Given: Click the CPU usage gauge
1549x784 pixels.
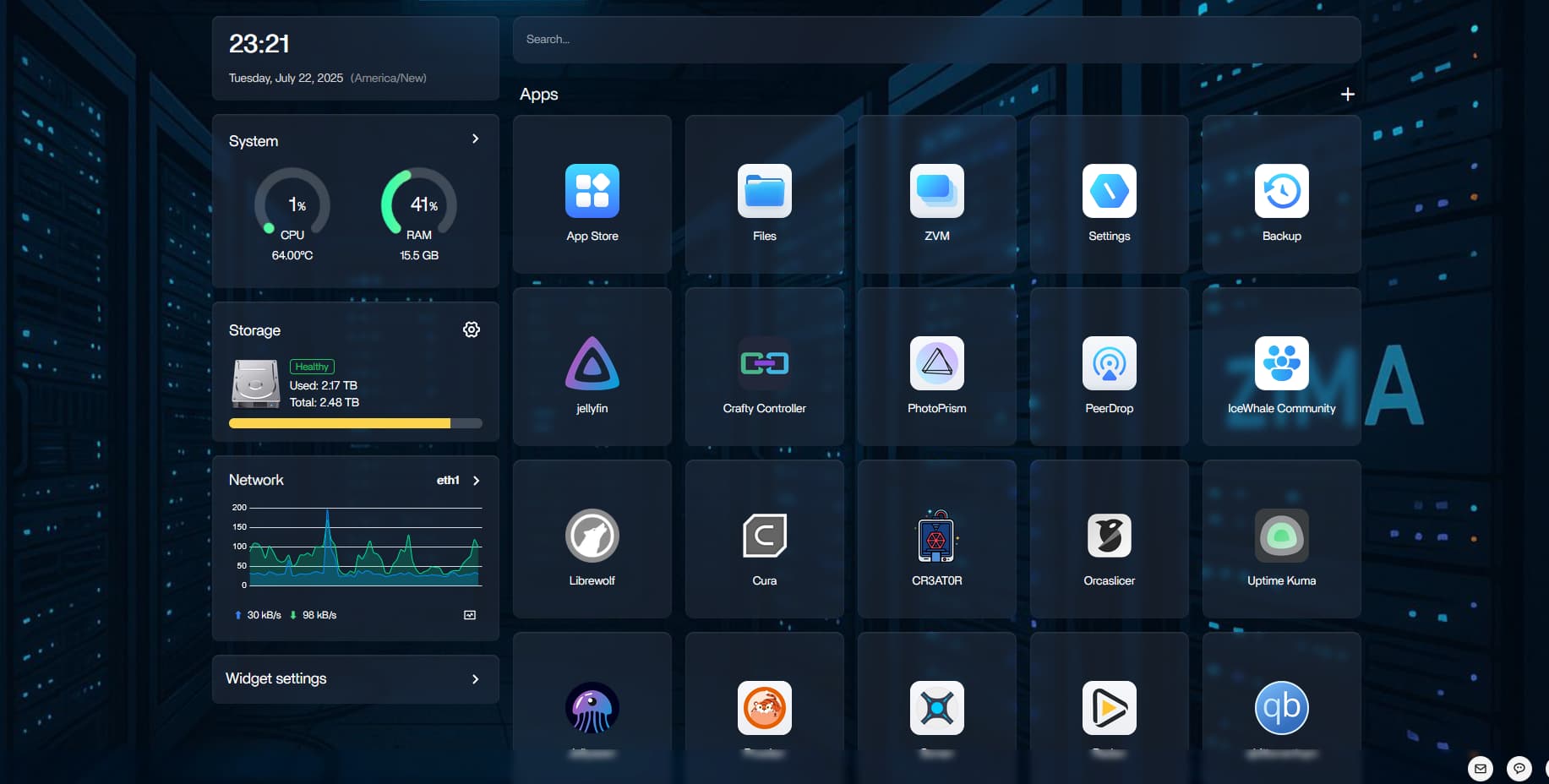Looking at the screenshot, I should coord(292,203).
